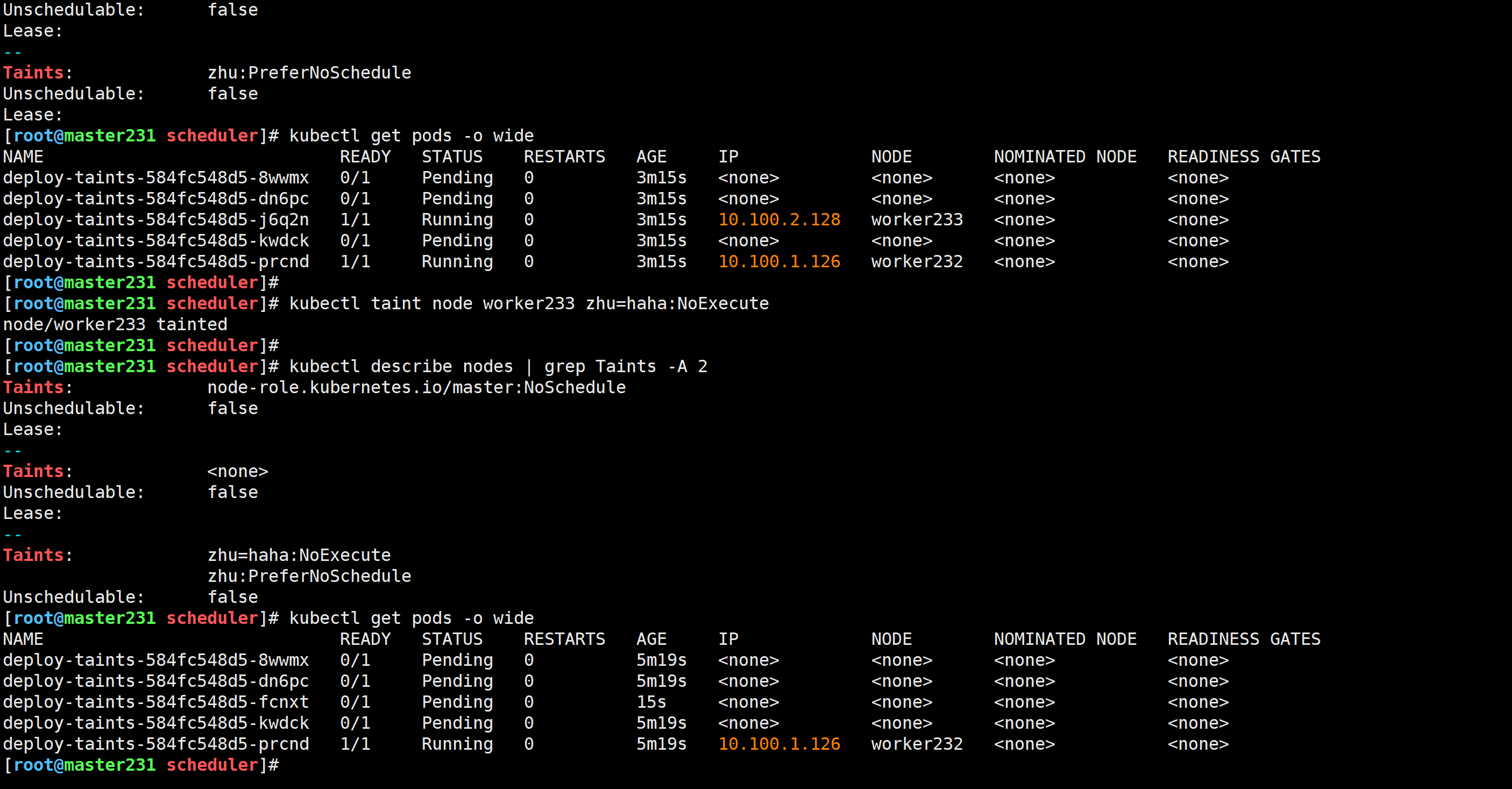Click the Running status of the j6q2n pod

pyautogui.click(x=457, y=219)
